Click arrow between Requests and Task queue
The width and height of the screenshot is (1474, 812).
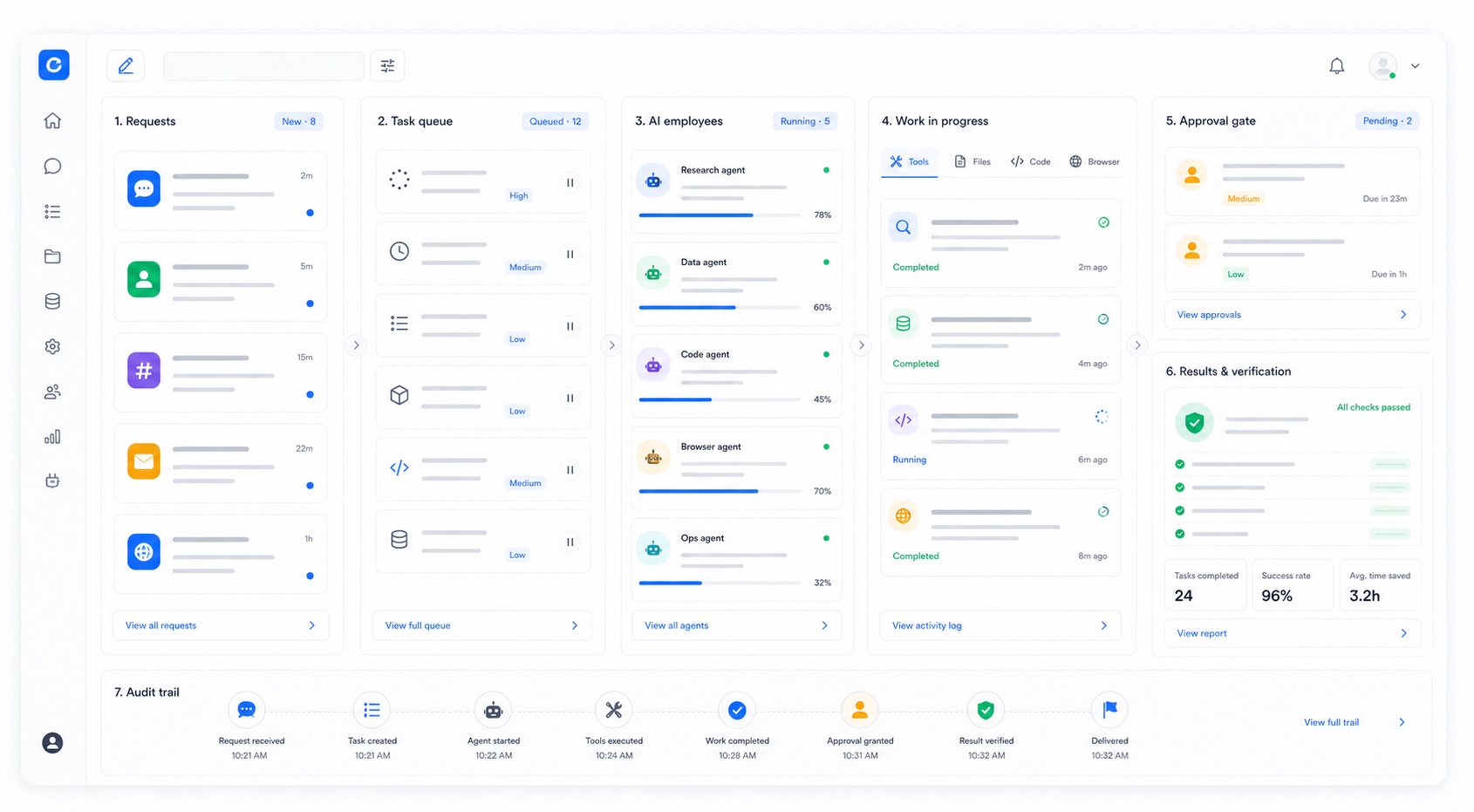click(x=356, y=345)
